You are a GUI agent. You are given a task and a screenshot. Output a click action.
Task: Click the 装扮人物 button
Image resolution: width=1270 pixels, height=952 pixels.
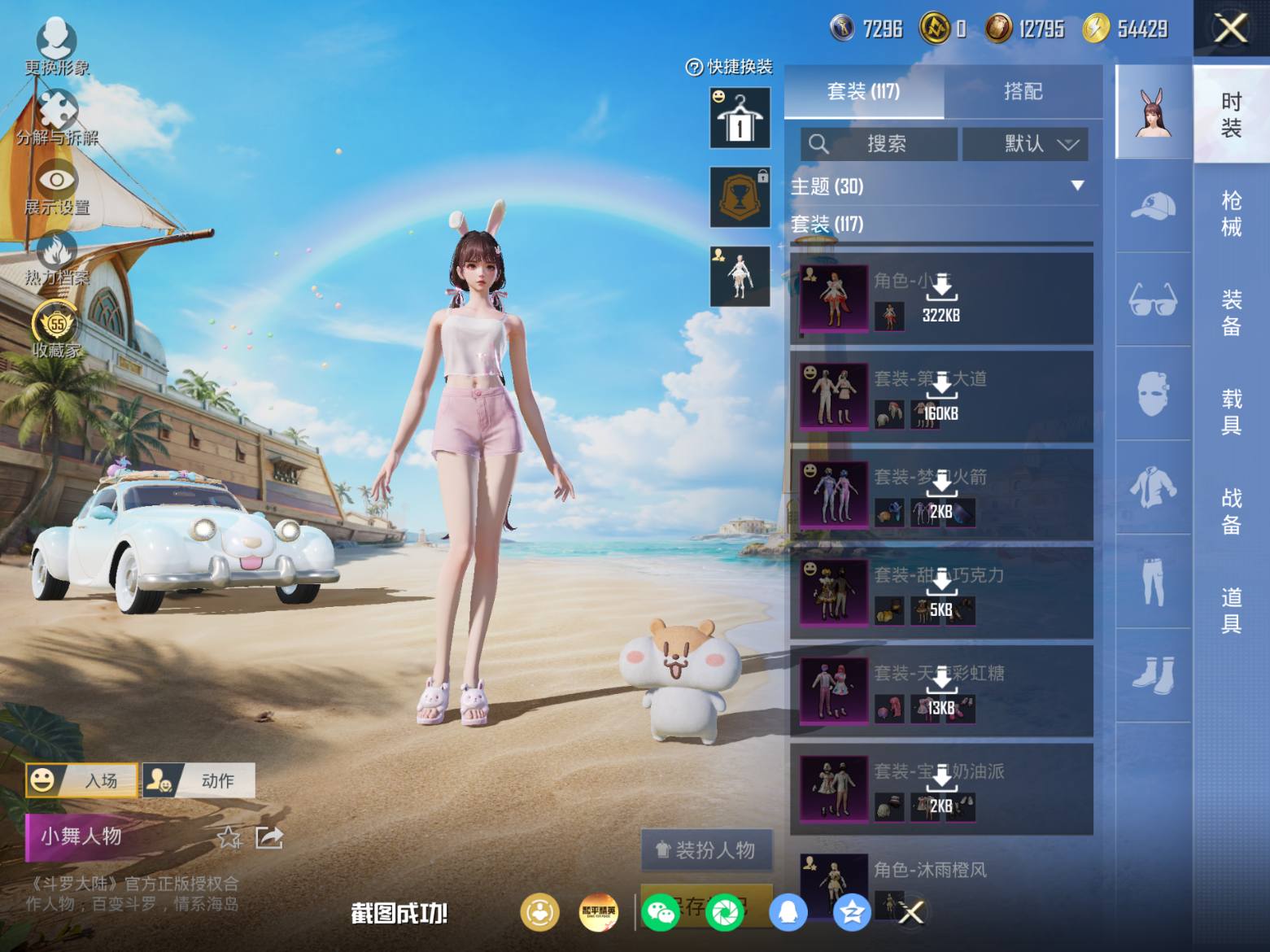coord(707,850)
